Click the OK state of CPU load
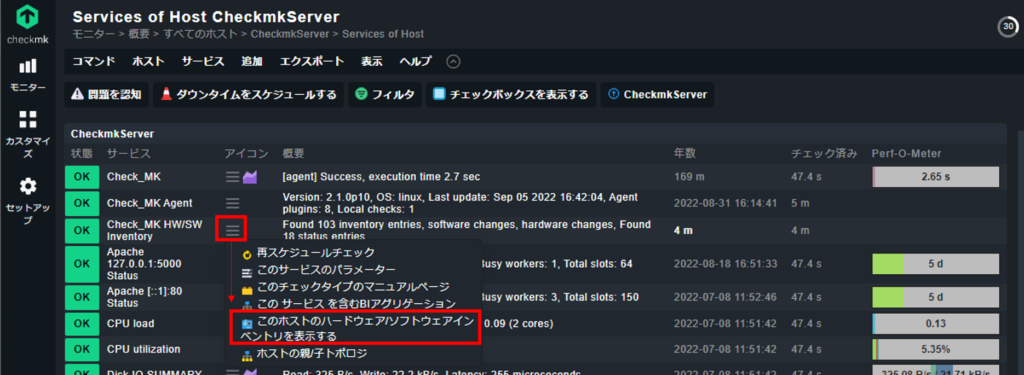 (82, 323)
